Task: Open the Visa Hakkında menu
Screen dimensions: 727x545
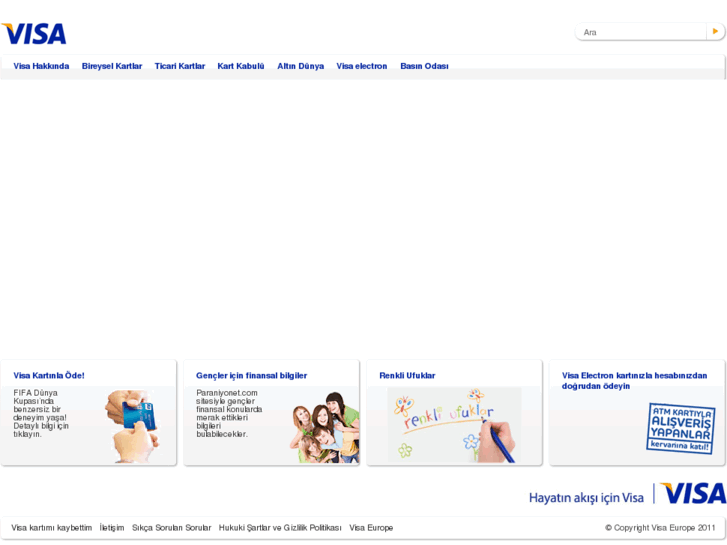Action: click(41, 66)
